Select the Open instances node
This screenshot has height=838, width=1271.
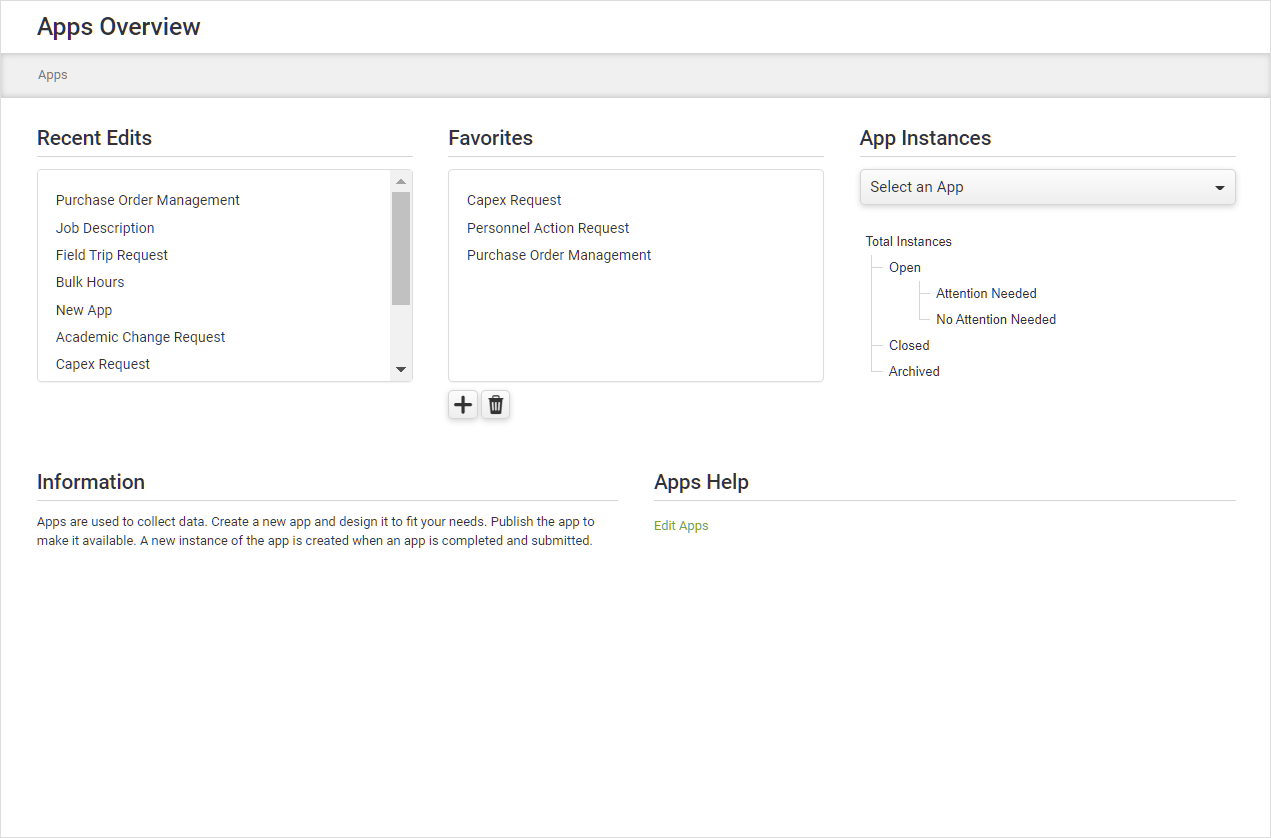905,267
